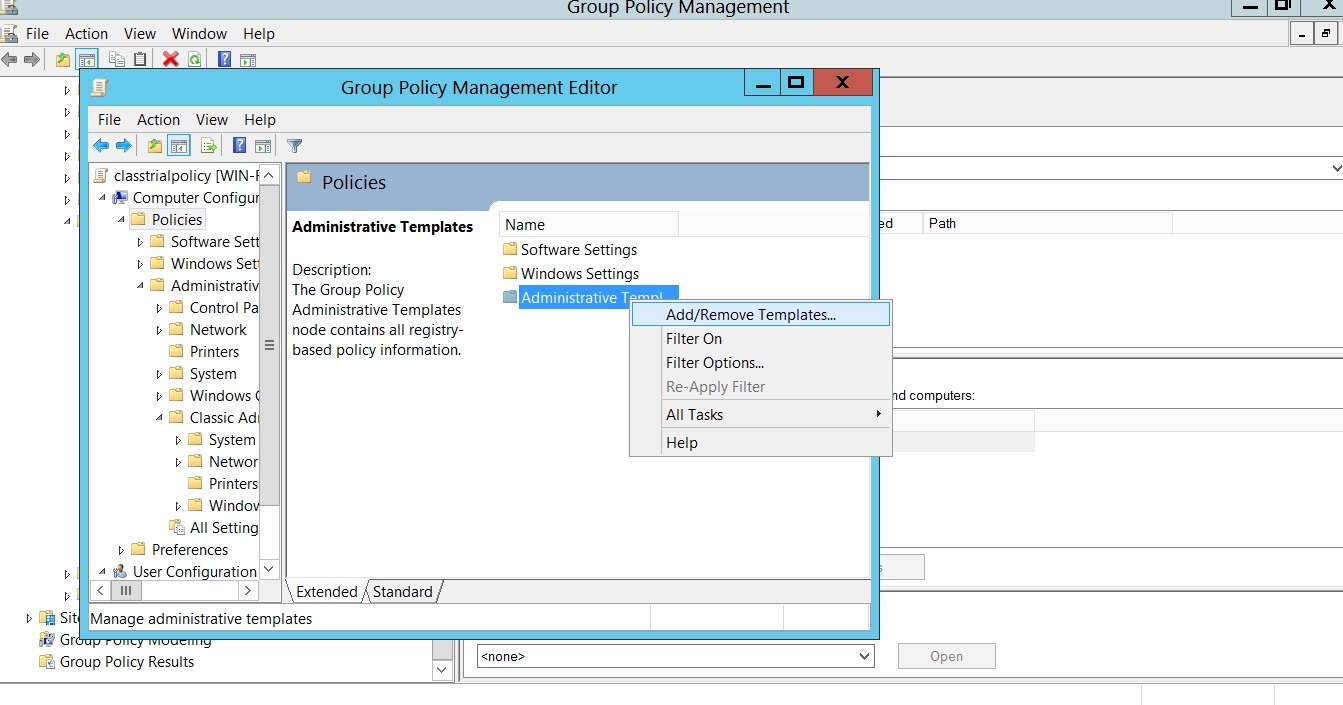Open the <none> combo box dropdown

864,657
